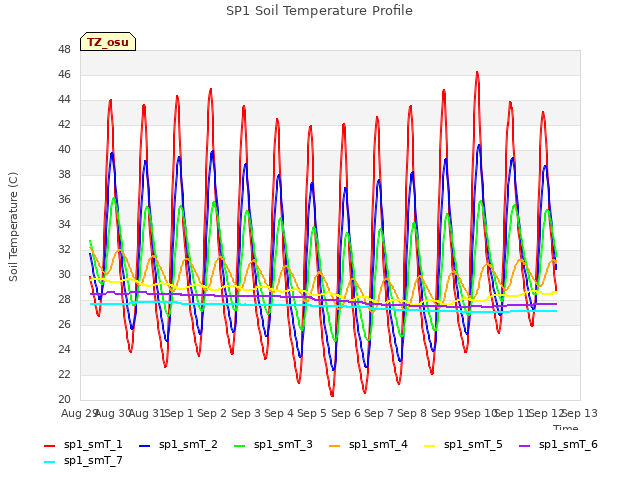The width and height of the screenshot is (640, 480).
Task: Toggle the sp1_smT_2 legend entry
Action: [178, 444]
